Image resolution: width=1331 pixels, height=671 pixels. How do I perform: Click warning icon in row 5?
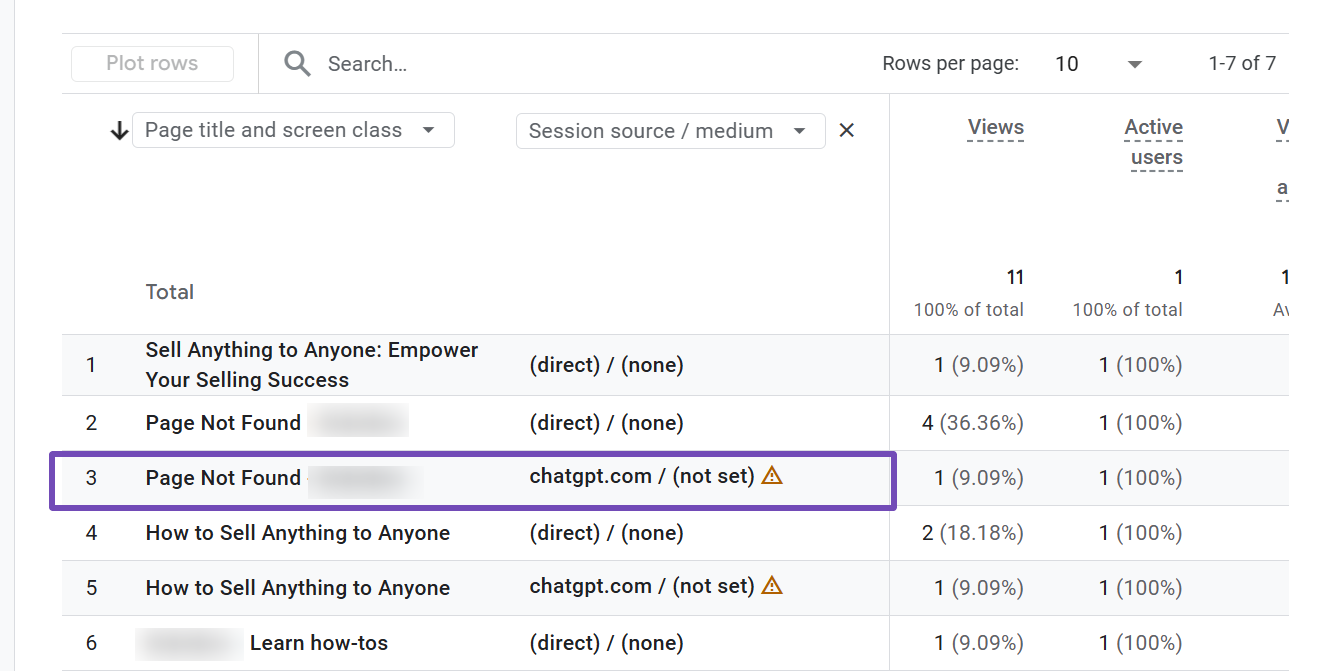pyautogui.click(x=772, y=586)
